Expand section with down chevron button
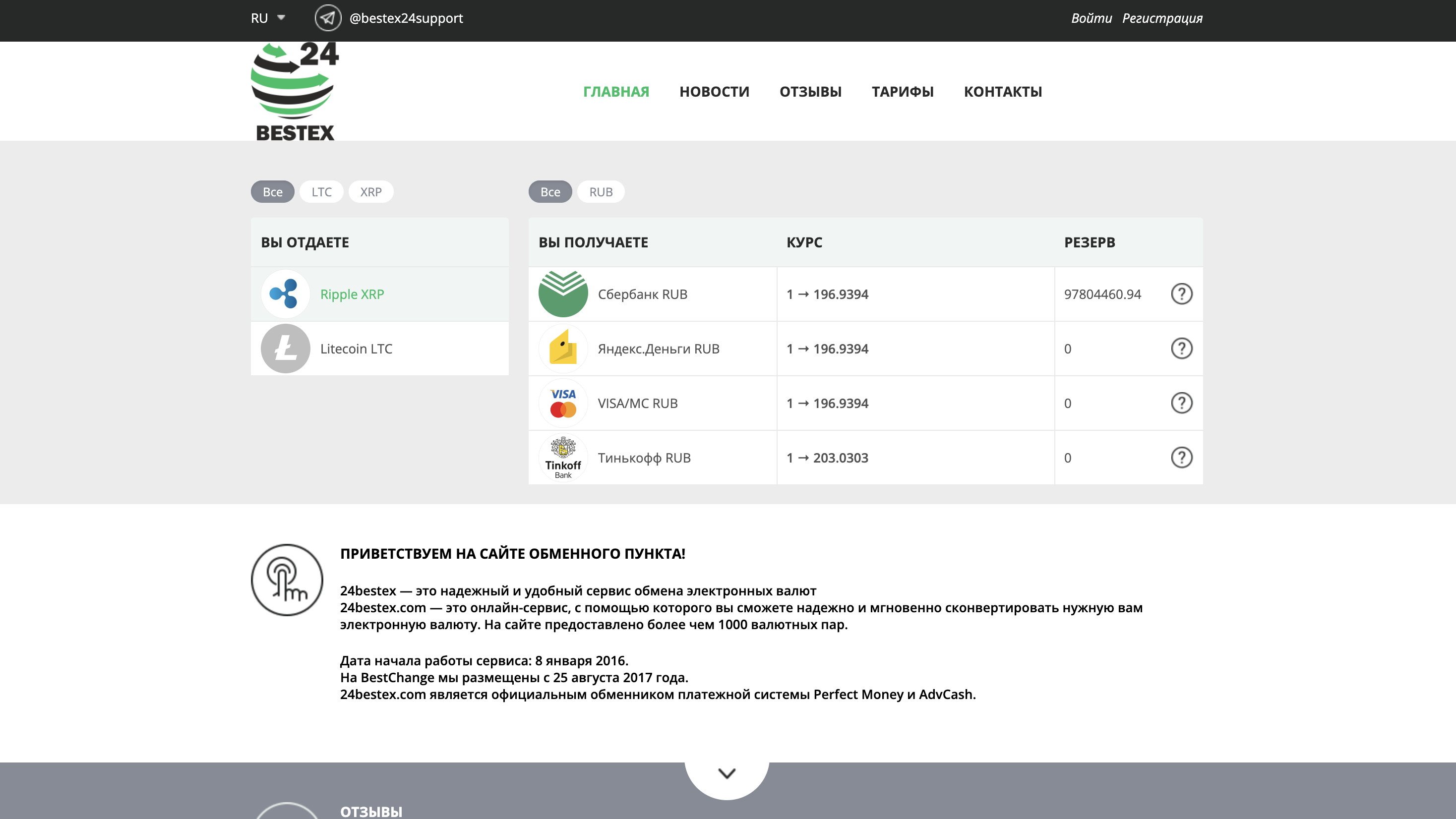 (x=727, y=773)
